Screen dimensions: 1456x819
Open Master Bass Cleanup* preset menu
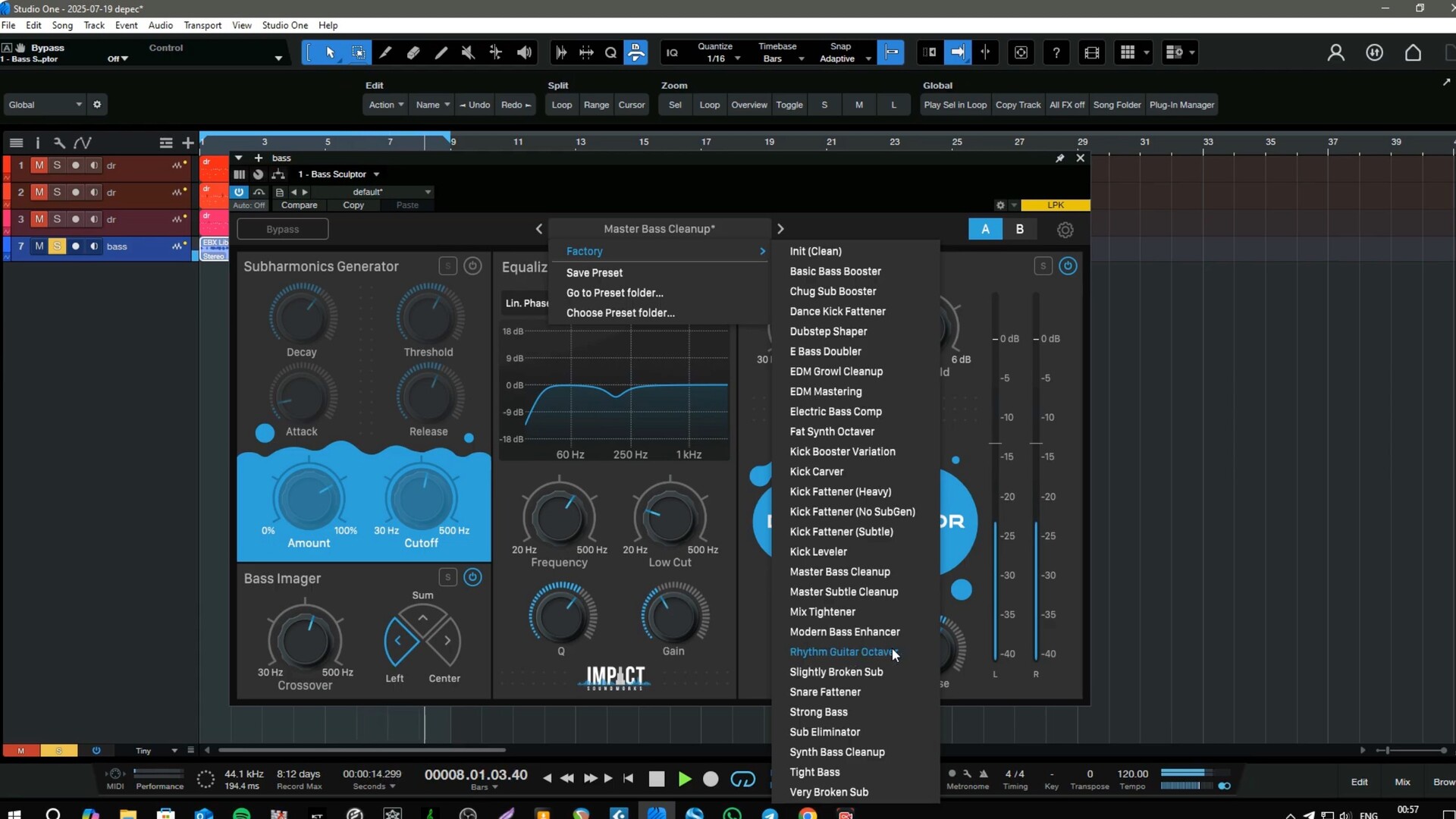(x=659, y=228)
